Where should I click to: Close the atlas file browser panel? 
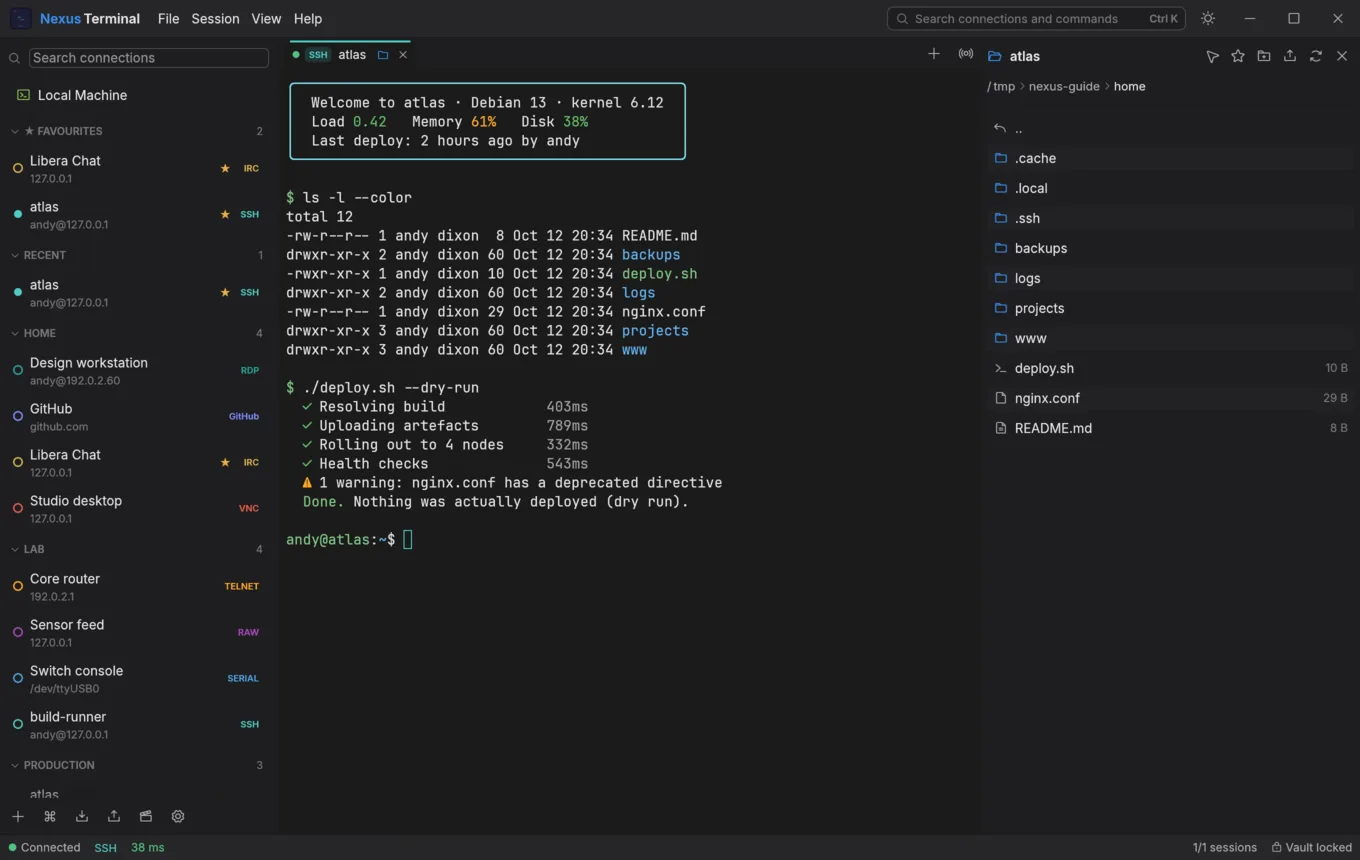(1342, 56)
